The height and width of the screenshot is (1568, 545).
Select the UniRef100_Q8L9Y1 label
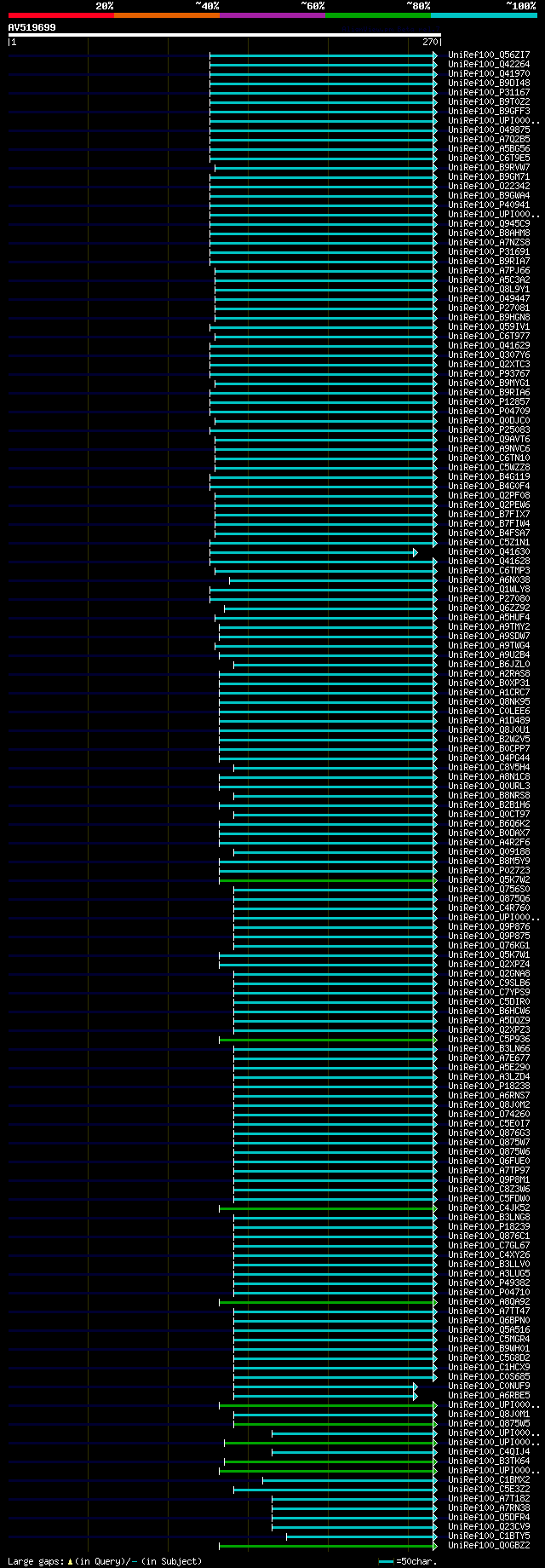[489, 289]
